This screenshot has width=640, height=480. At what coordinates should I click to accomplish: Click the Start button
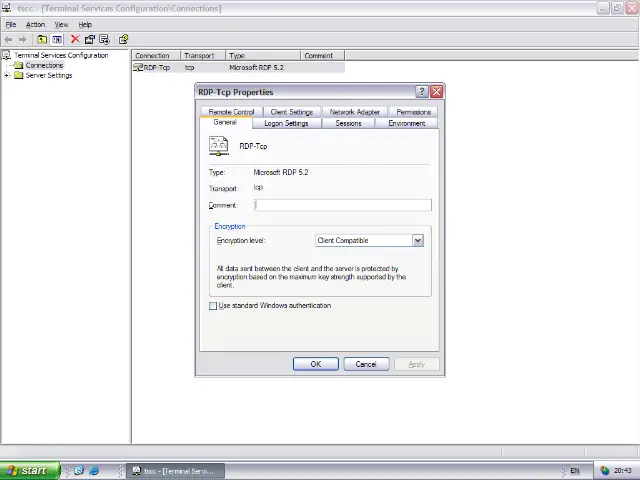pyautogui.click(x=29, y=471)
